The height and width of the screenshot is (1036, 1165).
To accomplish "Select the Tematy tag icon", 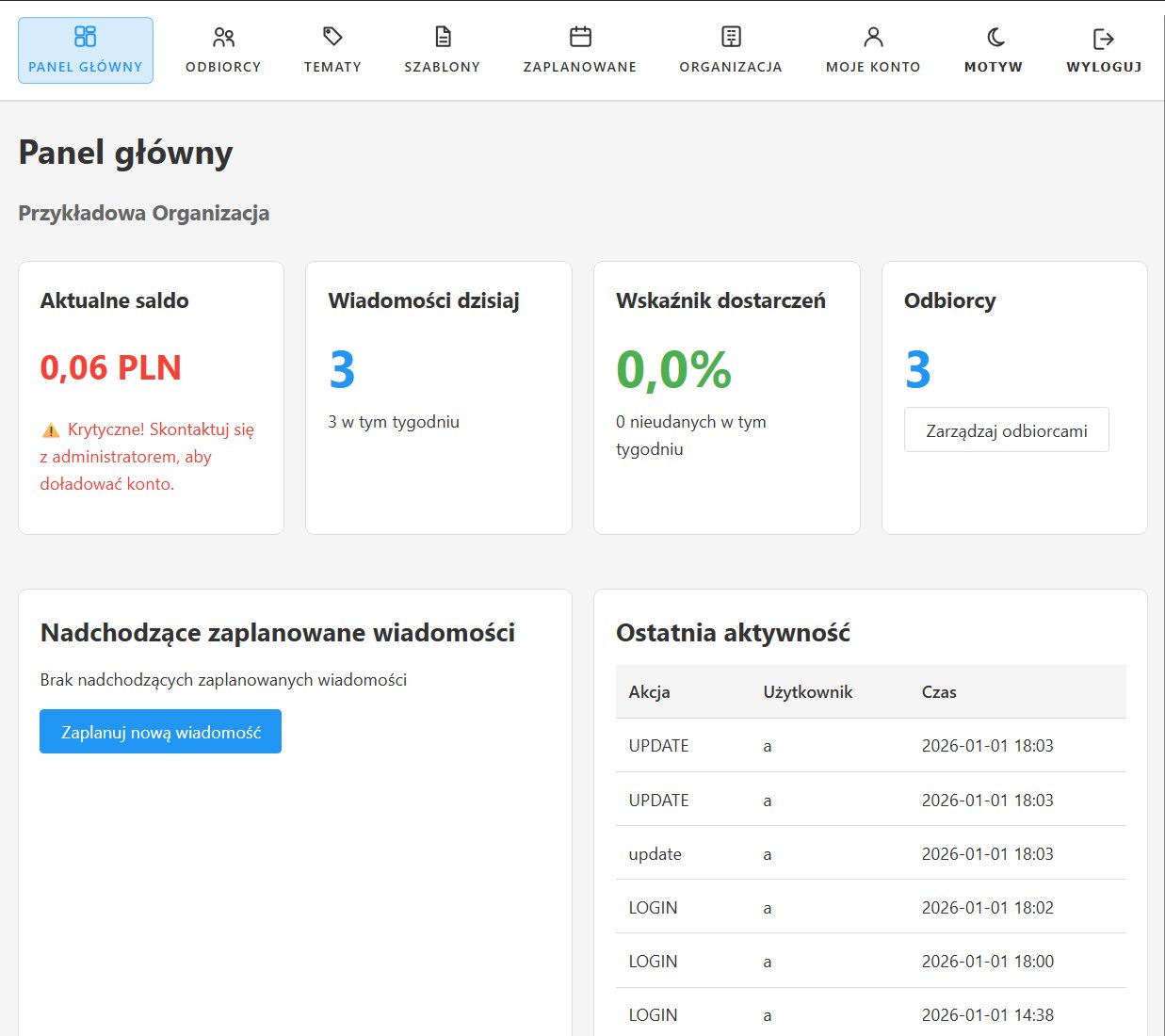I will (x=332, y=36).
